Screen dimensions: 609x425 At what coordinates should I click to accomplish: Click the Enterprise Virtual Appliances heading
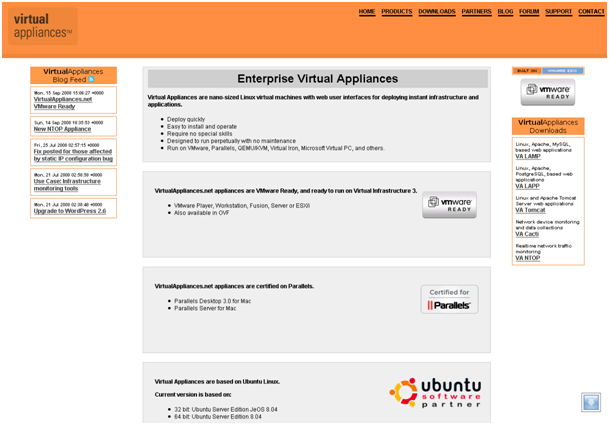(318, 79)
